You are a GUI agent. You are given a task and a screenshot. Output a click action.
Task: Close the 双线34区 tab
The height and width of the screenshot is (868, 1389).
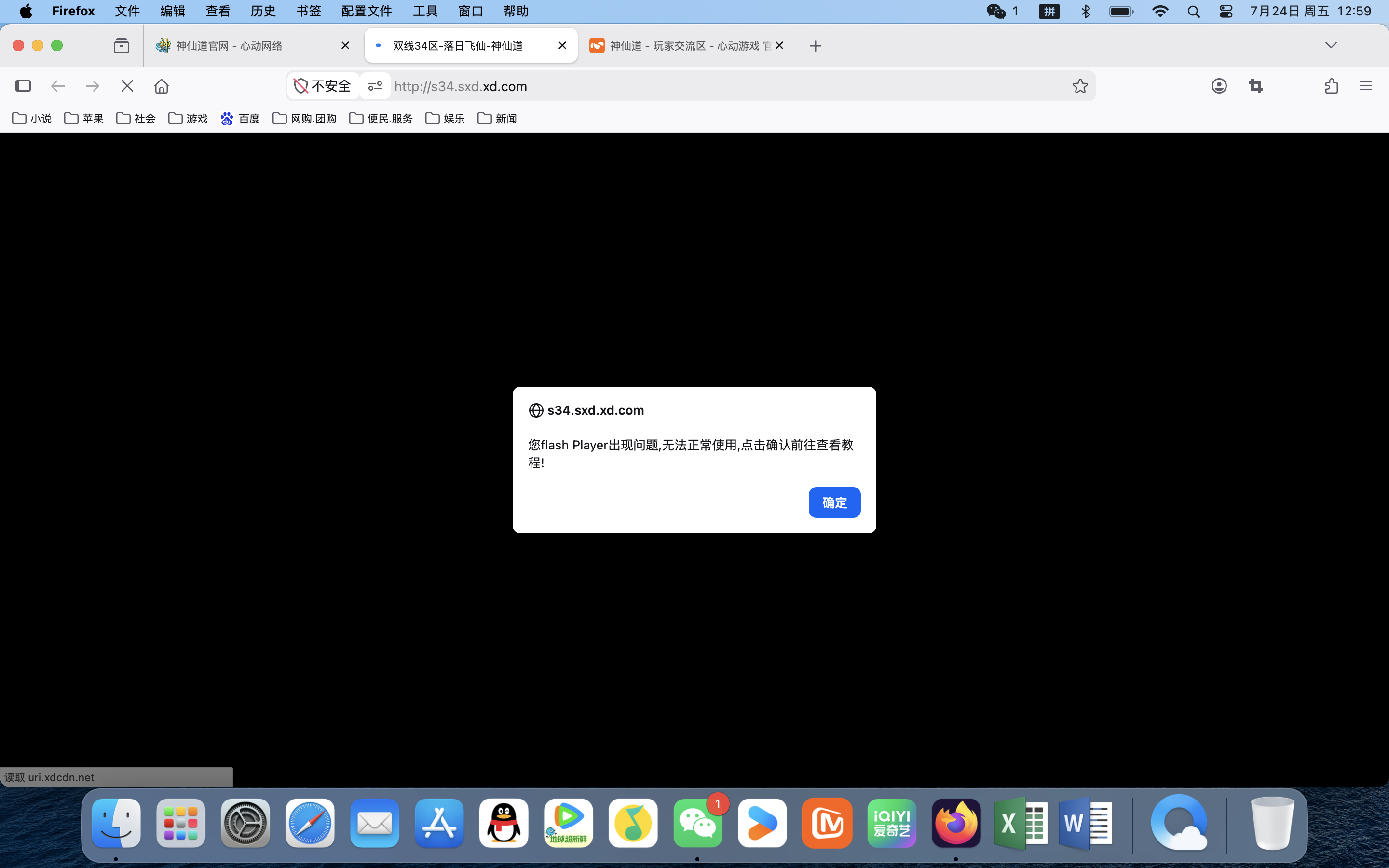(x=562, y=45)
